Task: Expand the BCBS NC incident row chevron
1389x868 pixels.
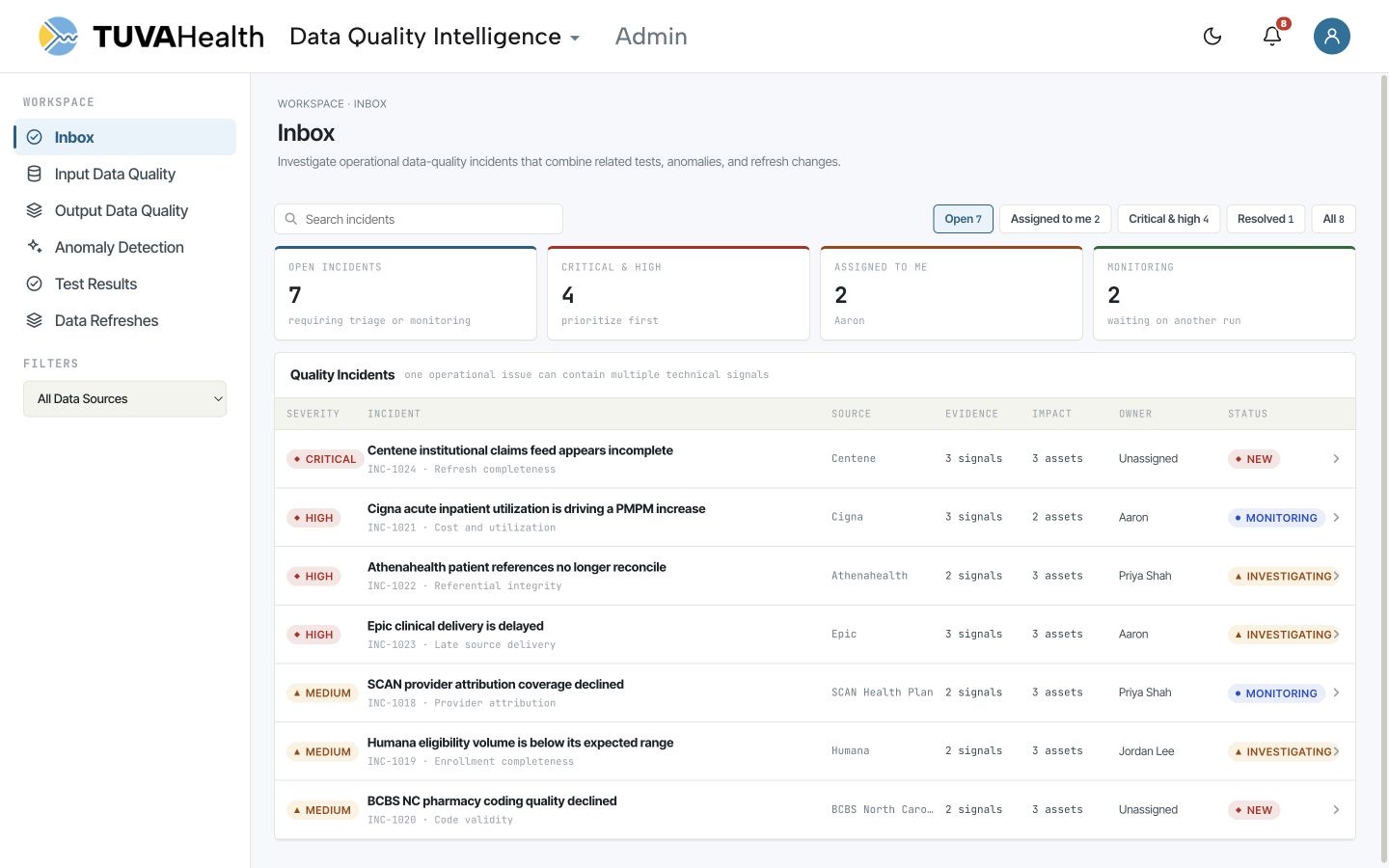Action: (x=1336, y=810)
